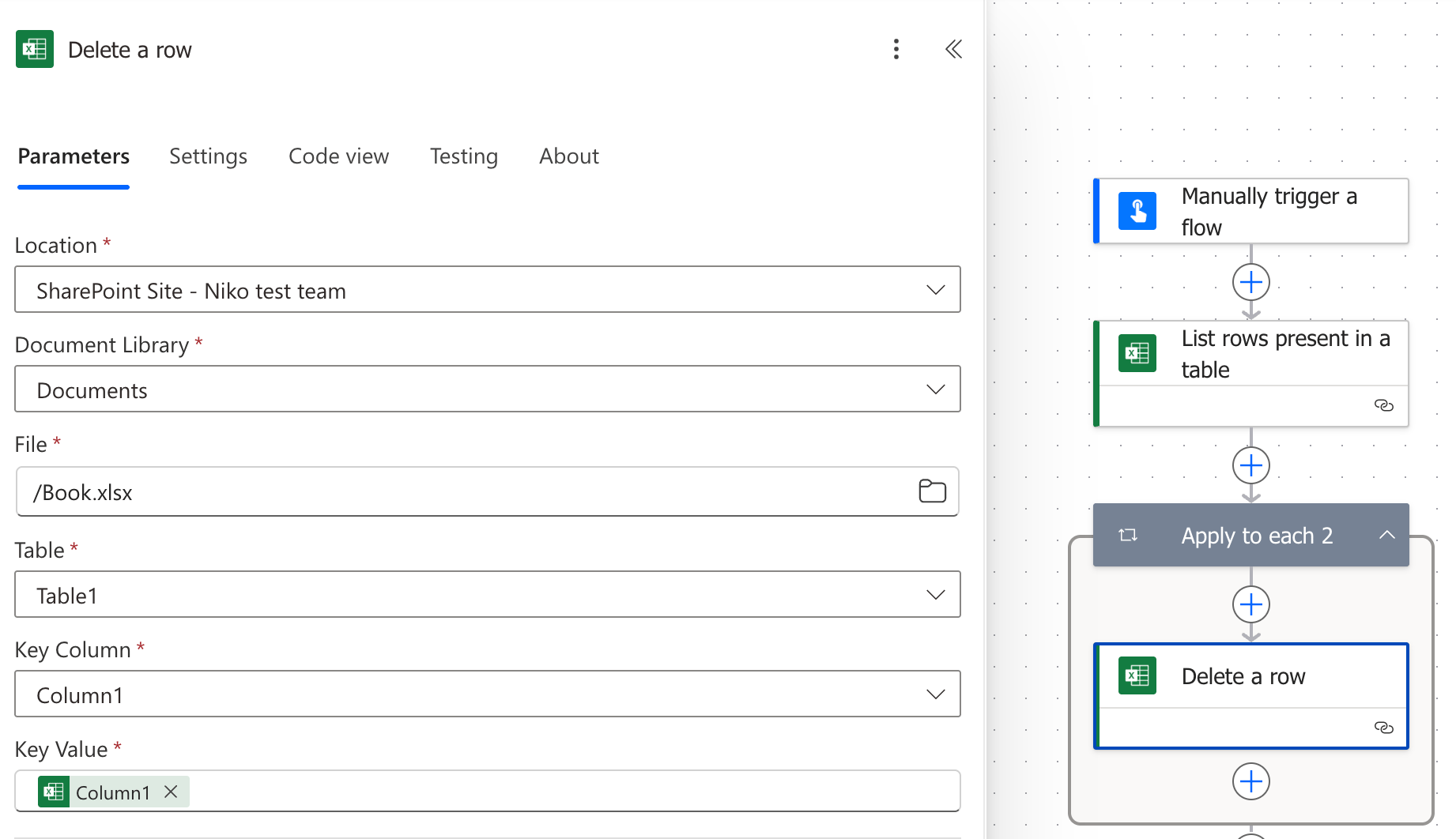Open the Key Column dropdown
The height and width of the screenshot is (839, 1456).
tap(488, 694)
